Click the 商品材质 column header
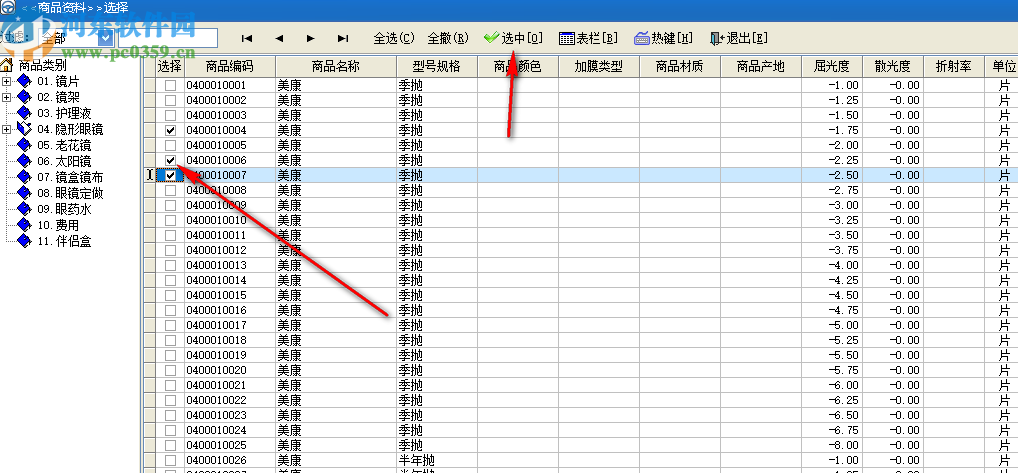1018x473 pixels. [x=680, y=66]
